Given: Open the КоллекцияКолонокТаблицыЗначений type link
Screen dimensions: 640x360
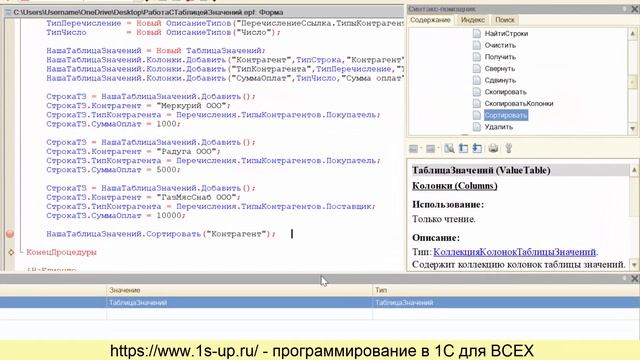Looking at the screenshot, I should [x=515, y=252].
